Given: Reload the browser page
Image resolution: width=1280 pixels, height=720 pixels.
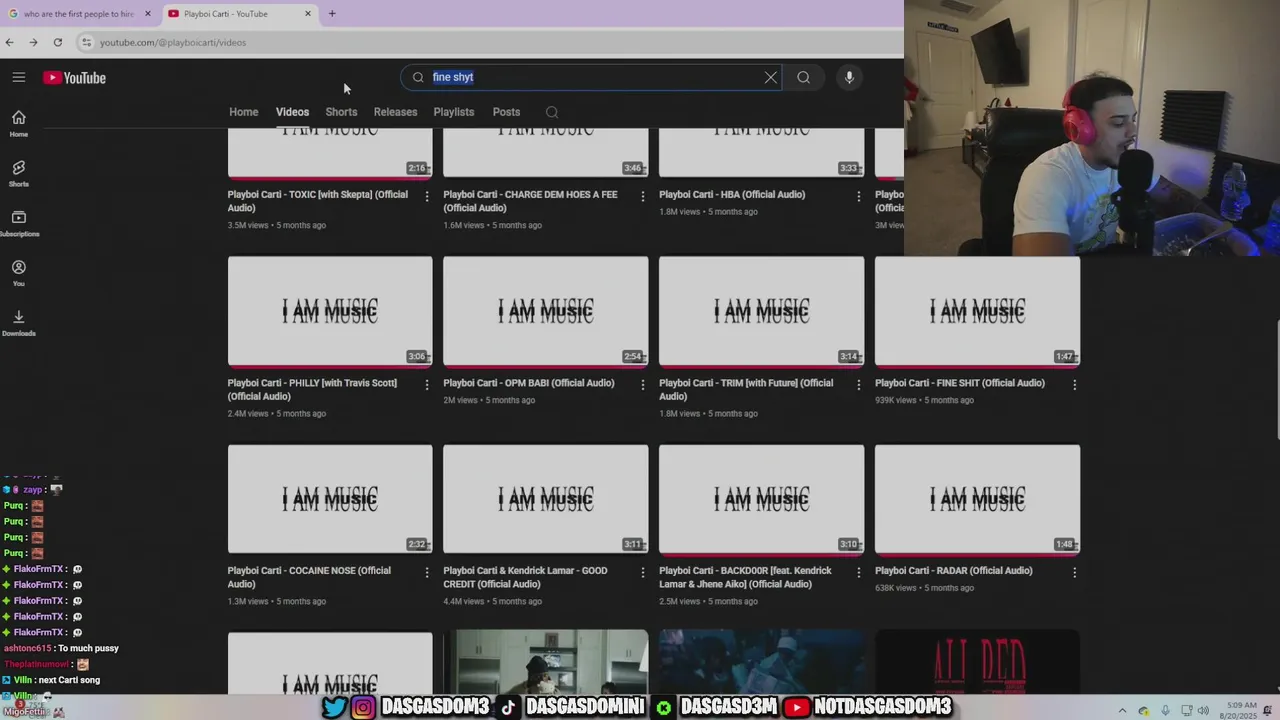Looking at the screenshot, I should tap(58, 42).
